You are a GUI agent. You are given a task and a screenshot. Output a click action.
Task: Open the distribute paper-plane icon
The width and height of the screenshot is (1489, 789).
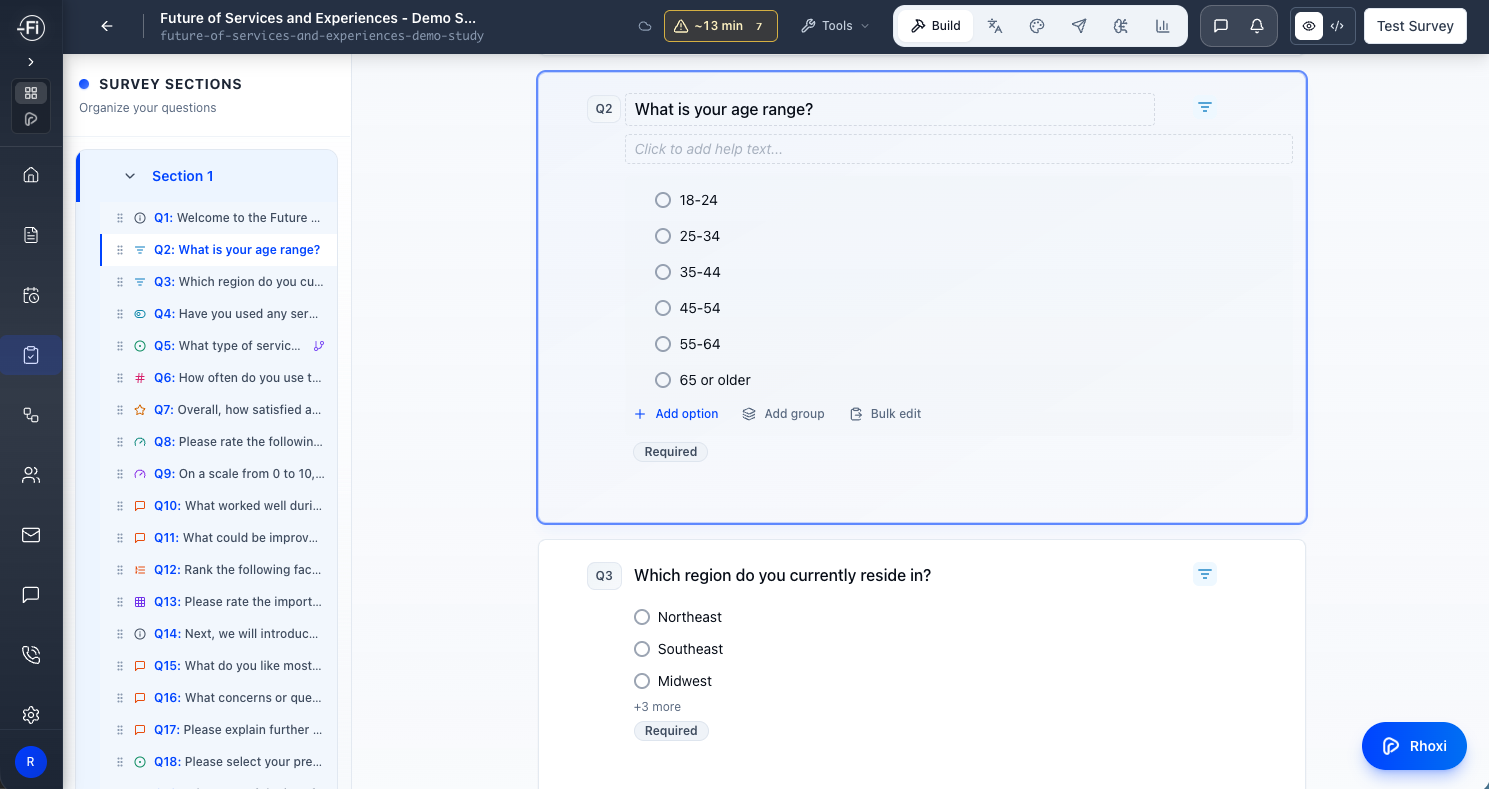click(x=1079, y=26)
